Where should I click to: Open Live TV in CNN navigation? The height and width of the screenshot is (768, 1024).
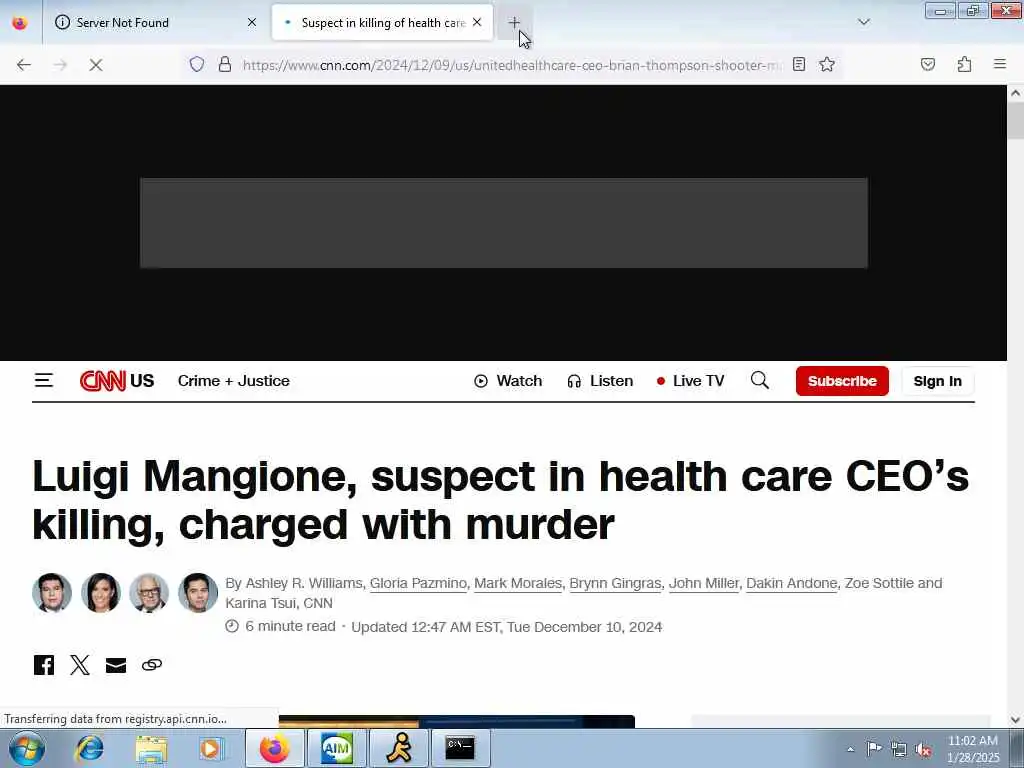point(690,381)
